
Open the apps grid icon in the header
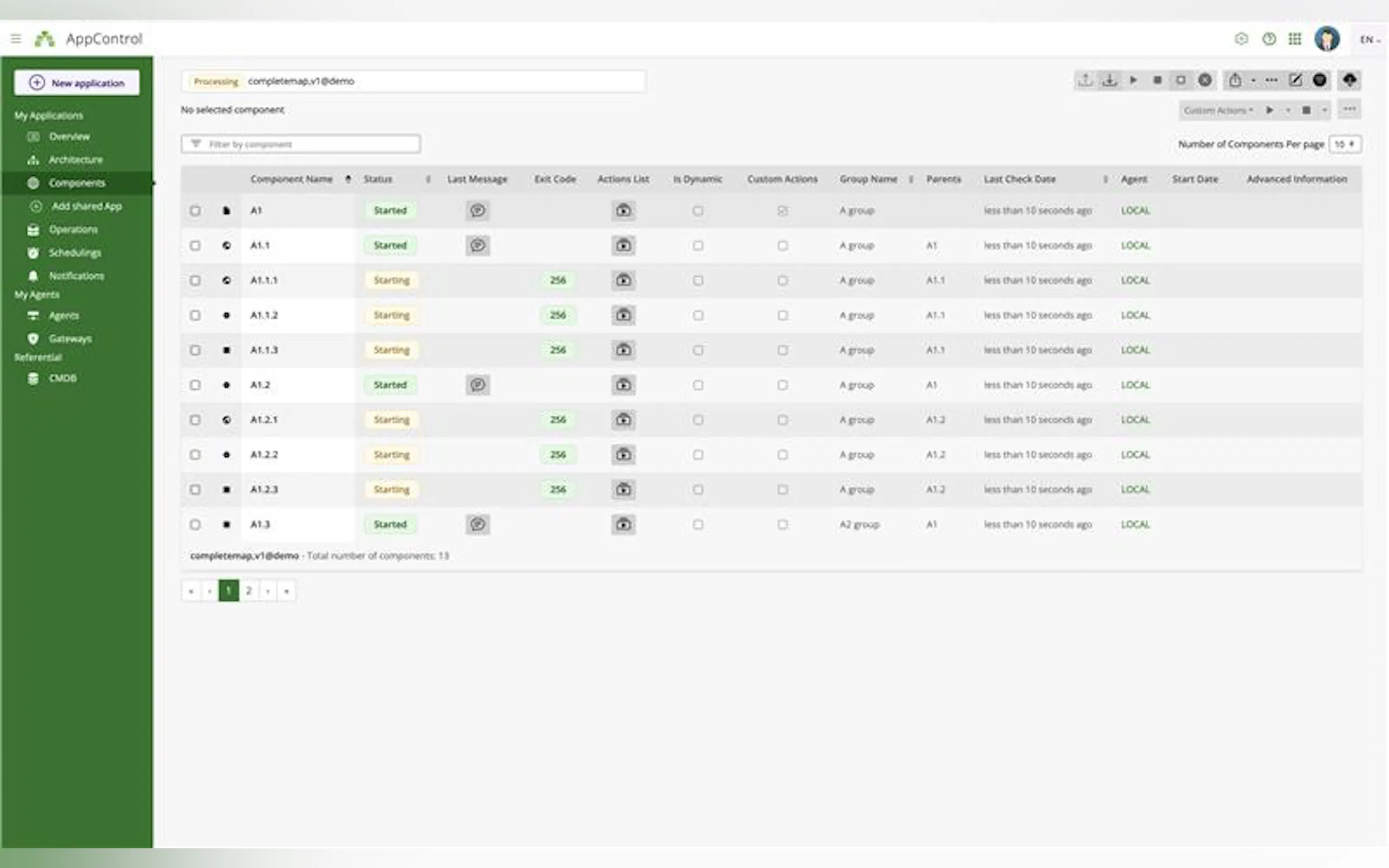[1295, 39]
